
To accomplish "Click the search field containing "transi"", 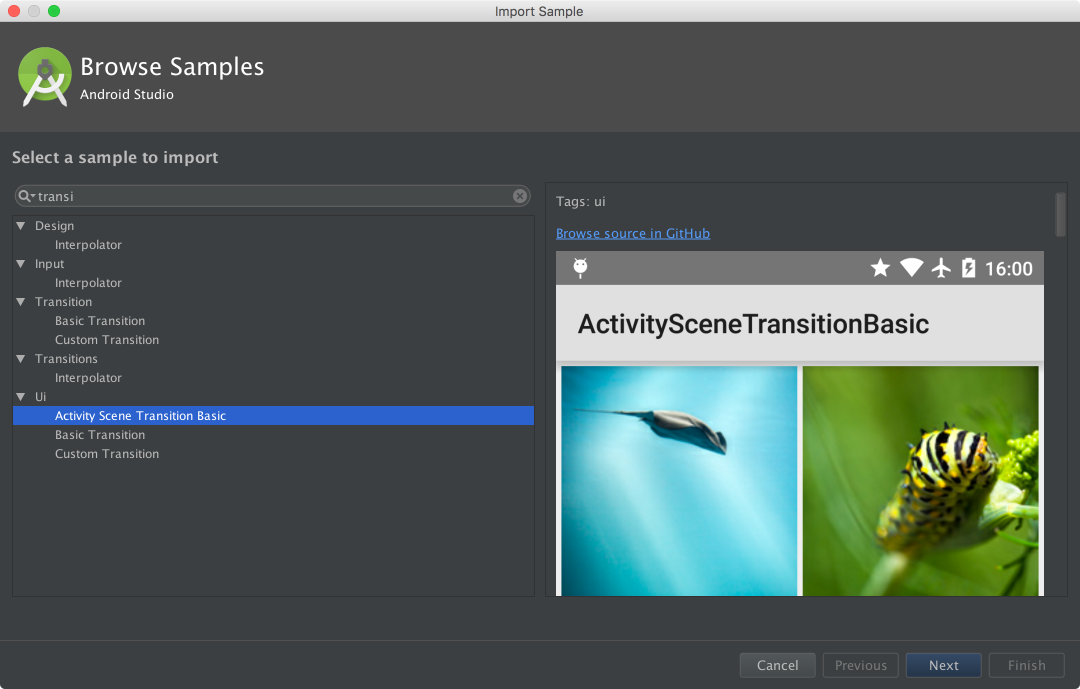I will pyautogui.click(x=273, y=196).
